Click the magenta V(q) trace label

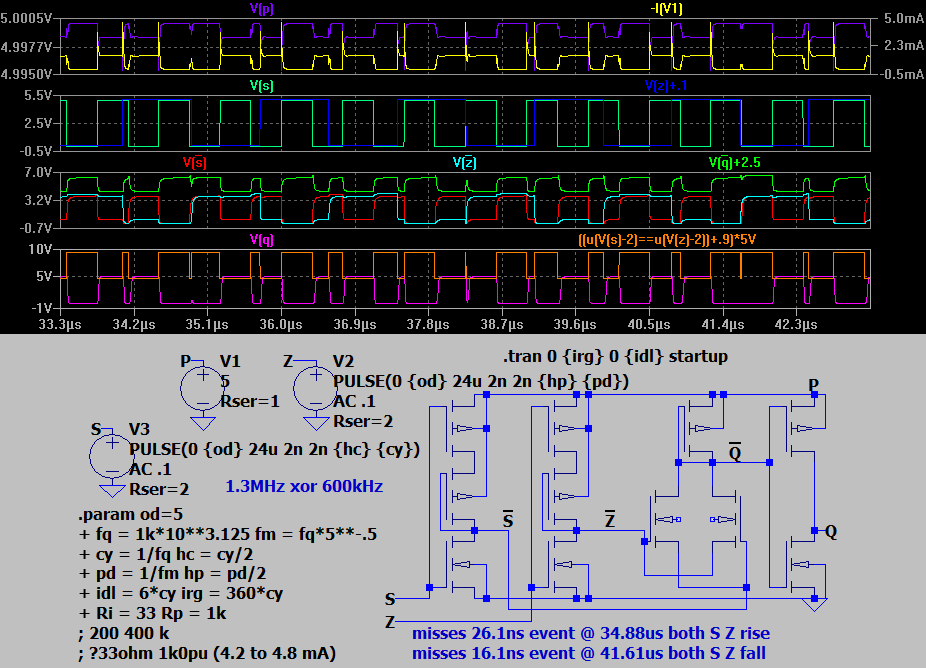[x=263, y=239]
